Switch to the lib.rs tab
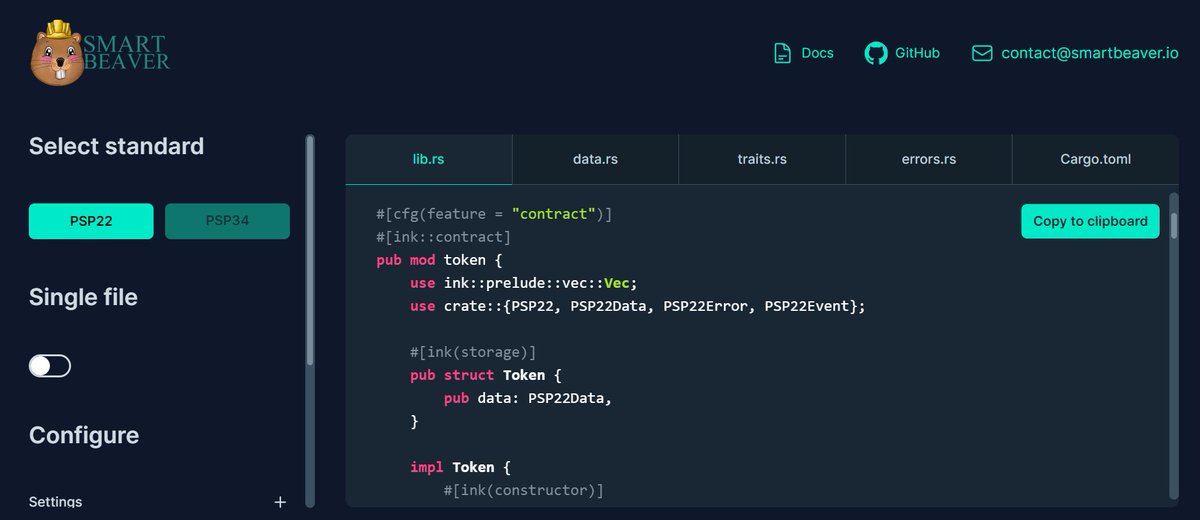The height and width of the screenshot is (520, 1200). [x=429, y=159]
